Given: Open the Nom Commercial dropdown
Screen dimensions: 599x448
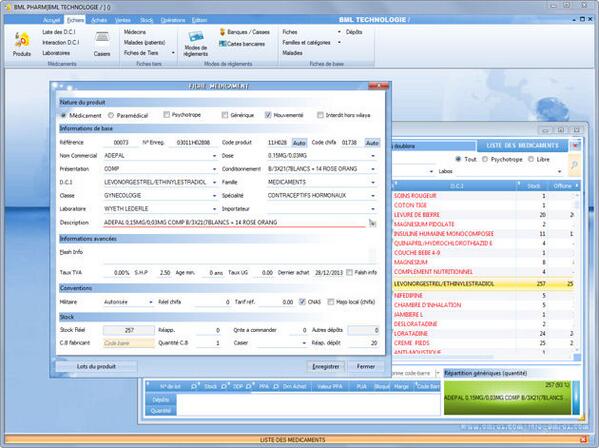Looking at the screenshot, I should point(214,156).
